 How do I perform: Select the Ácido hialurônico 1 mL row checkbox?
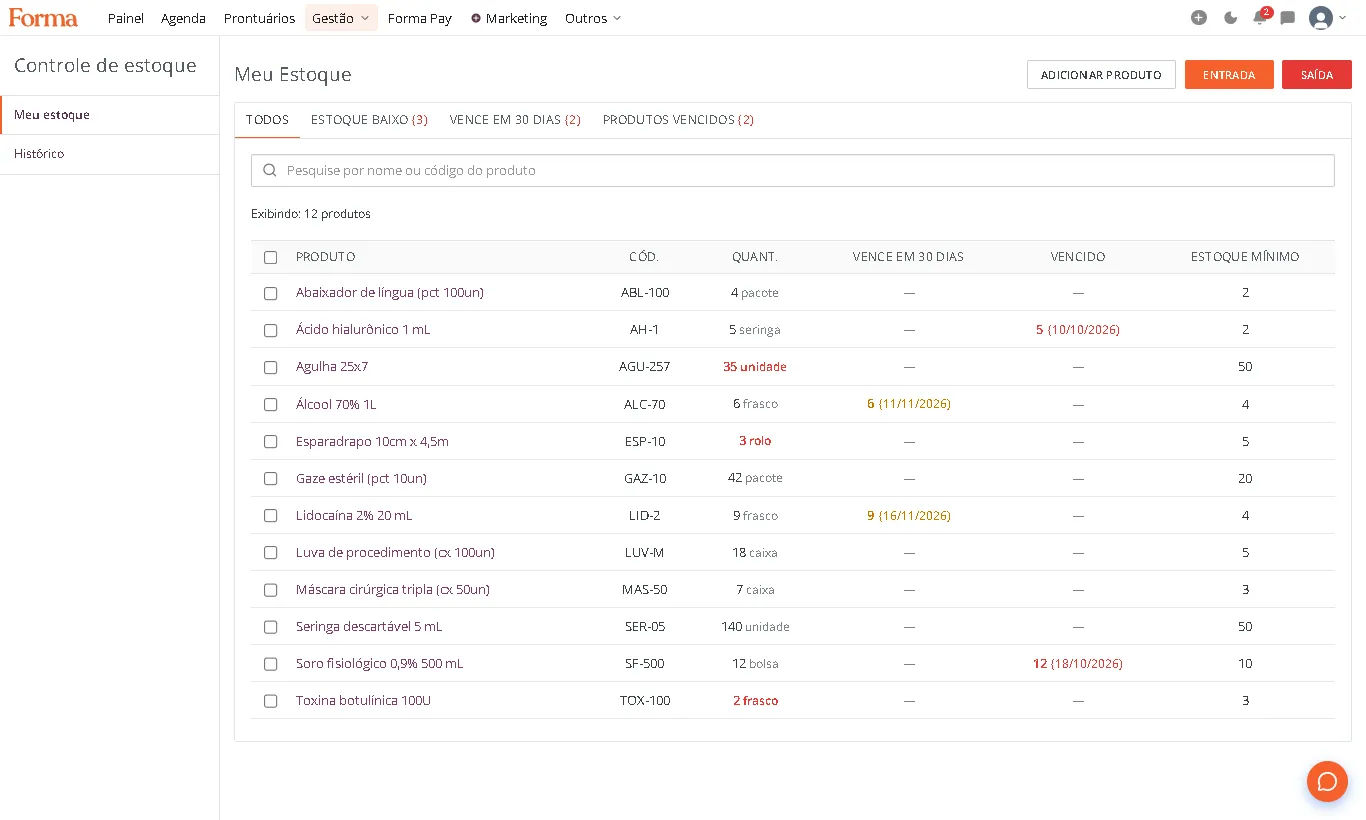(x=270, y=330)
